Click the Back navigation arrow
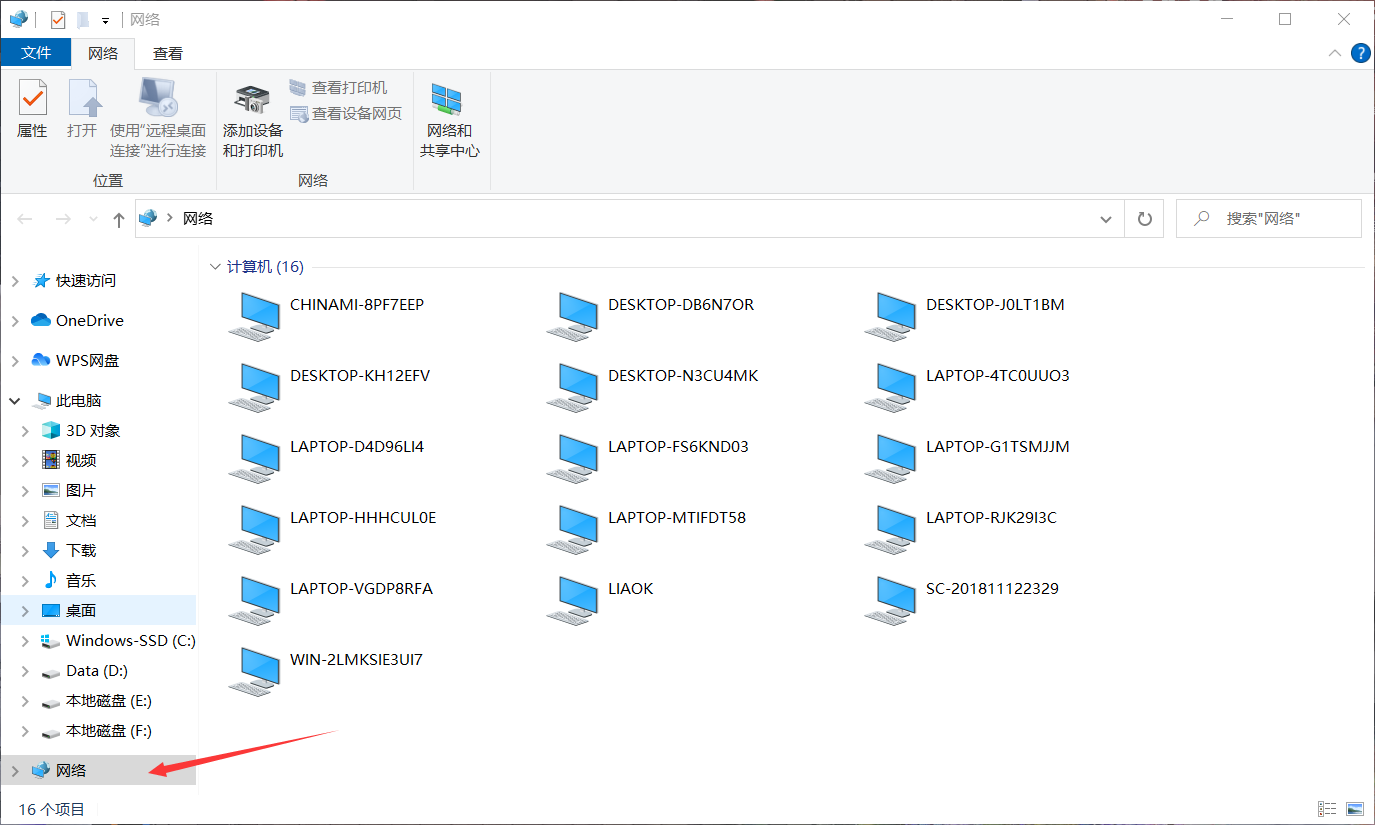Image resolution: width=1375 pixels, height=825 pixels. (26, 218)
